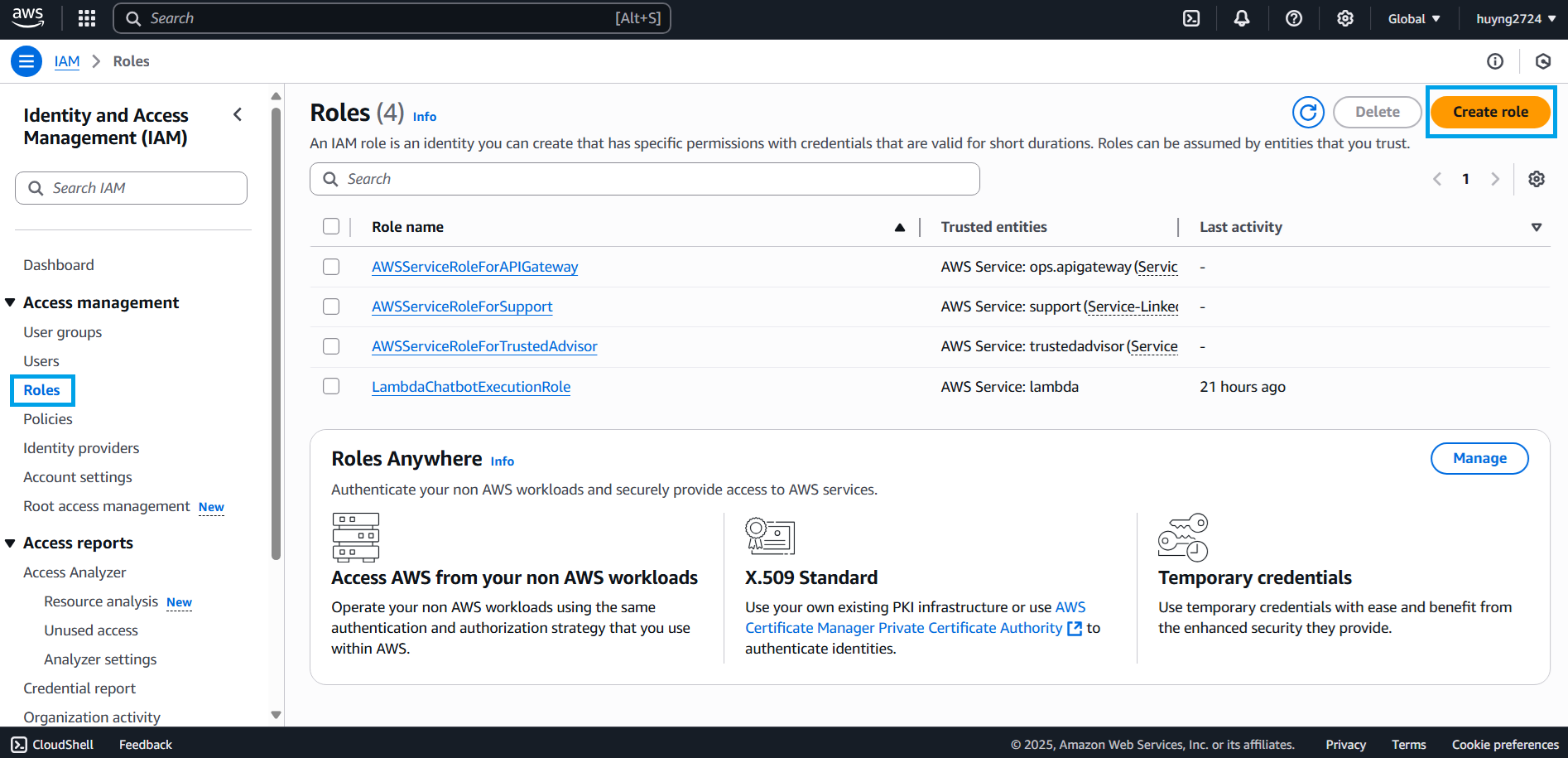Open Users in the sidebar
1568x758 pixels.
(41, 361)
